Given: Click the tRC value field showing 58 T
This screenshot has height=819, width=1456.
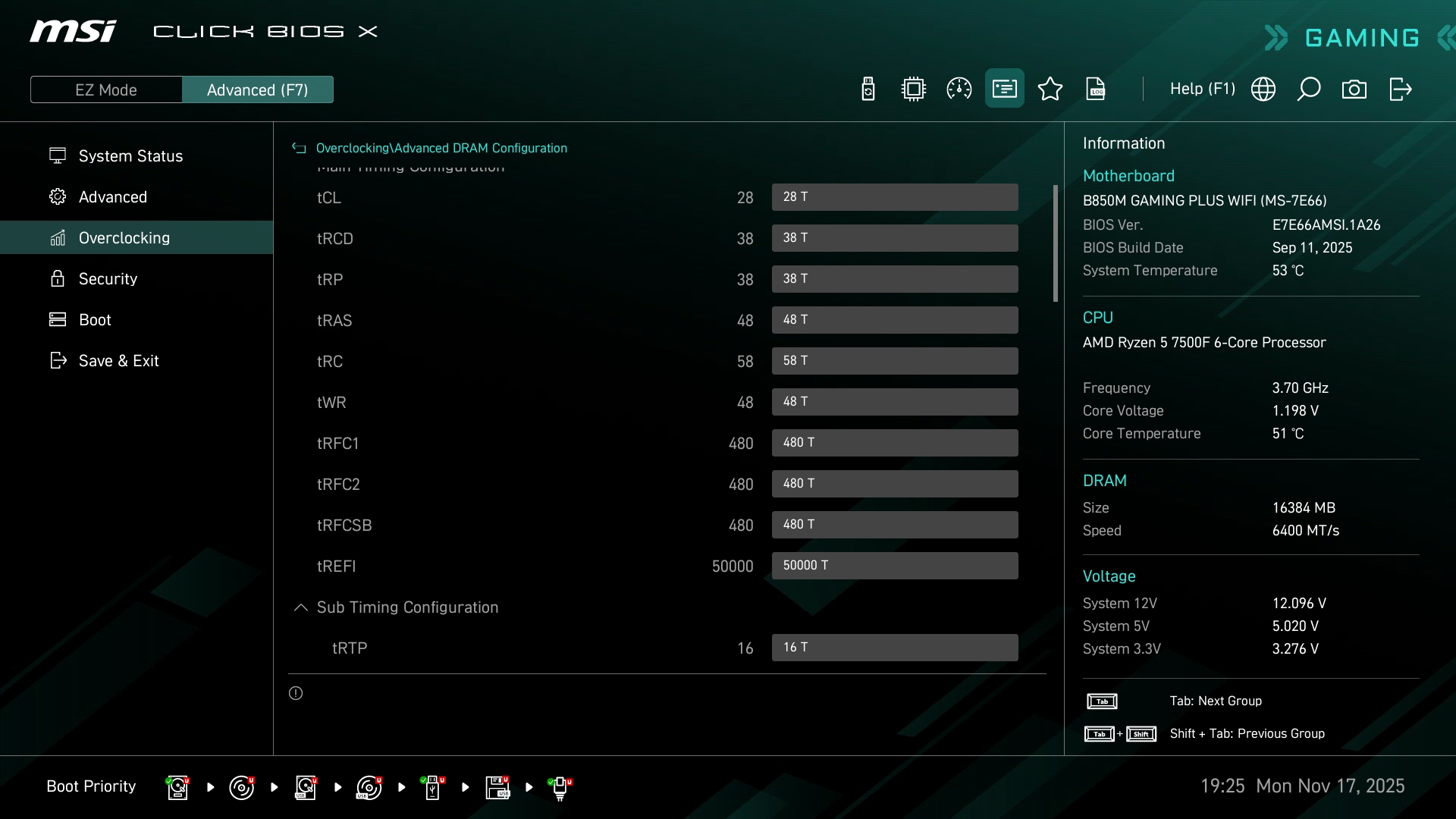Looking at the screenshot, I should (895, 361).
